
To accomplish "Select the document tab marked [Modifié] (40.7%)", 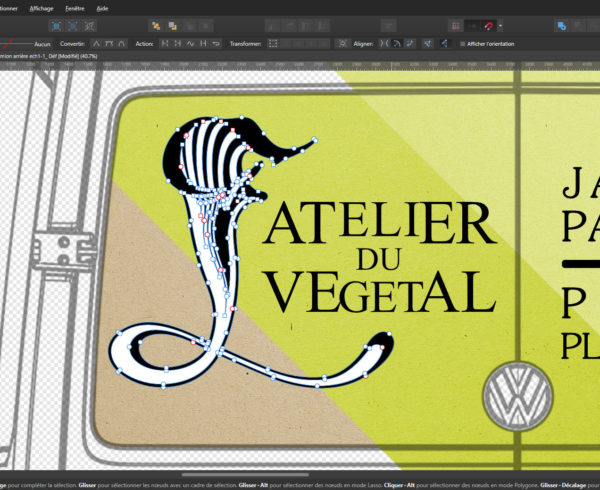I will (49, 56).
